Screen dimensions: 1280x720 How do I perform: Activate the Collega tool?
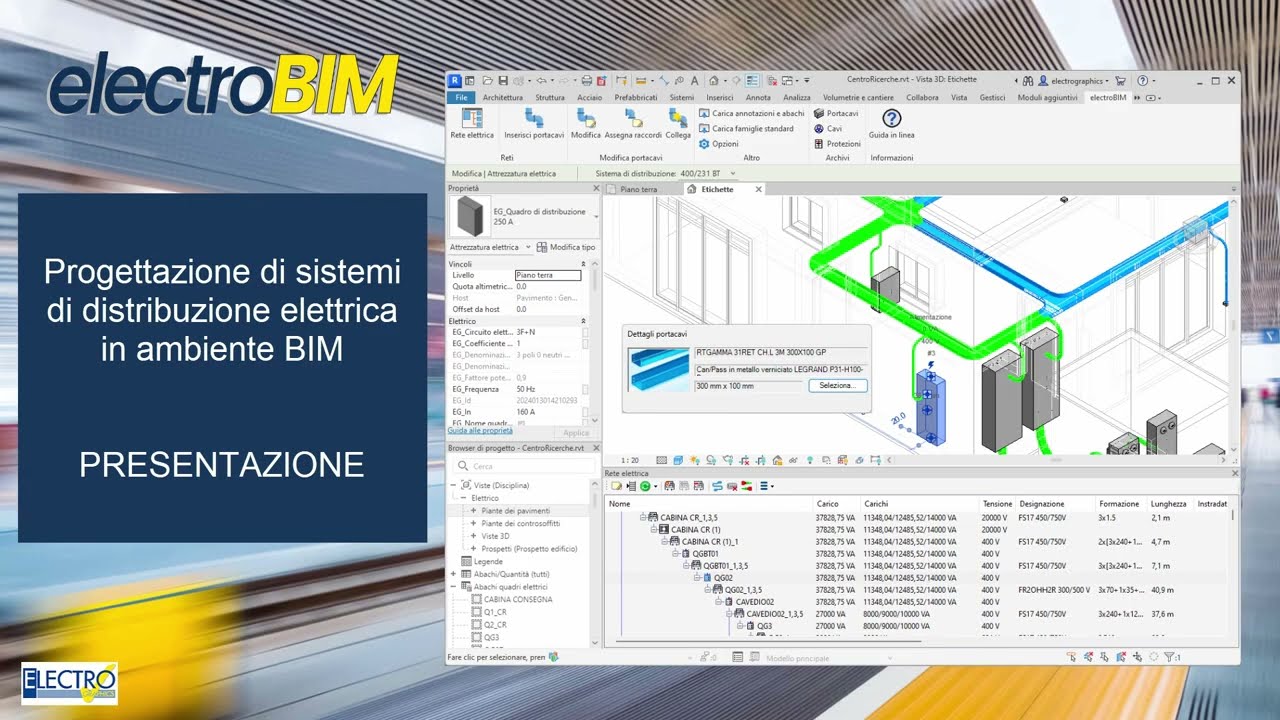(678, 124)
